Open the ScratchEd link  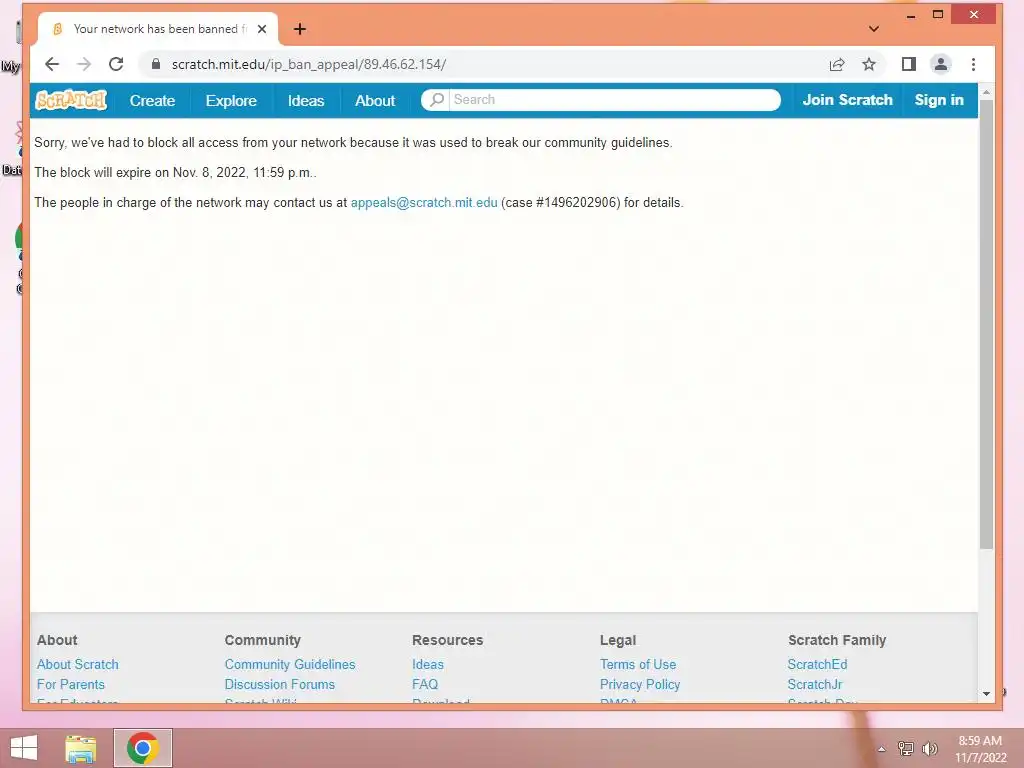[817, 664]
